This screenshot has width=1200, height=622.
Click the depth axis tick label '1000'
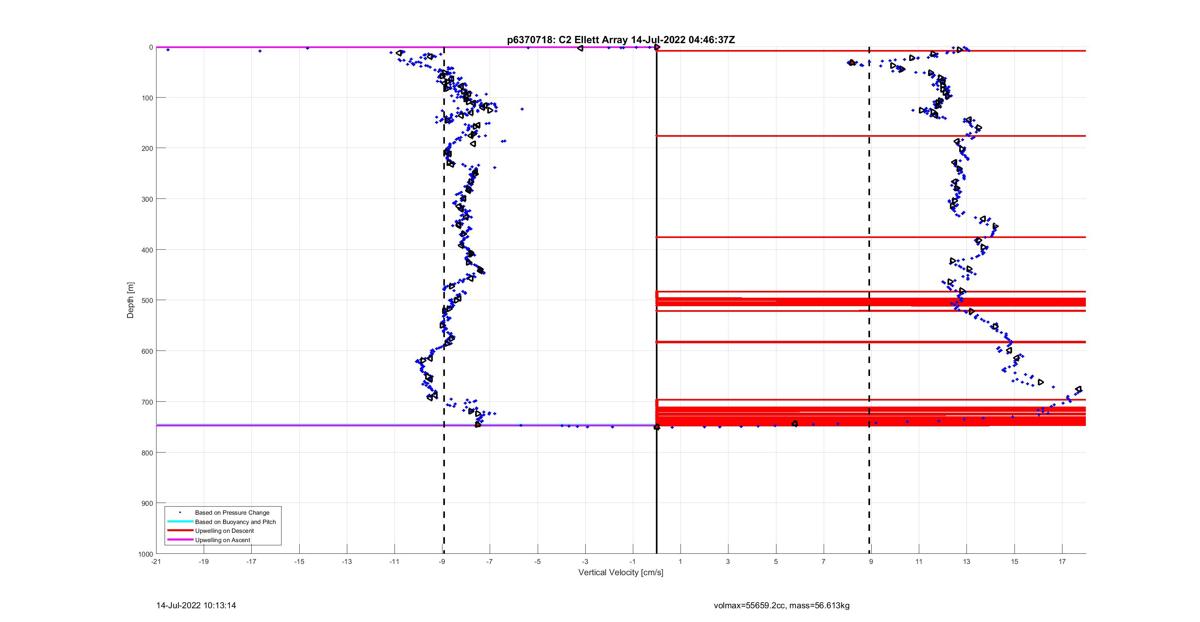(144, 554)
